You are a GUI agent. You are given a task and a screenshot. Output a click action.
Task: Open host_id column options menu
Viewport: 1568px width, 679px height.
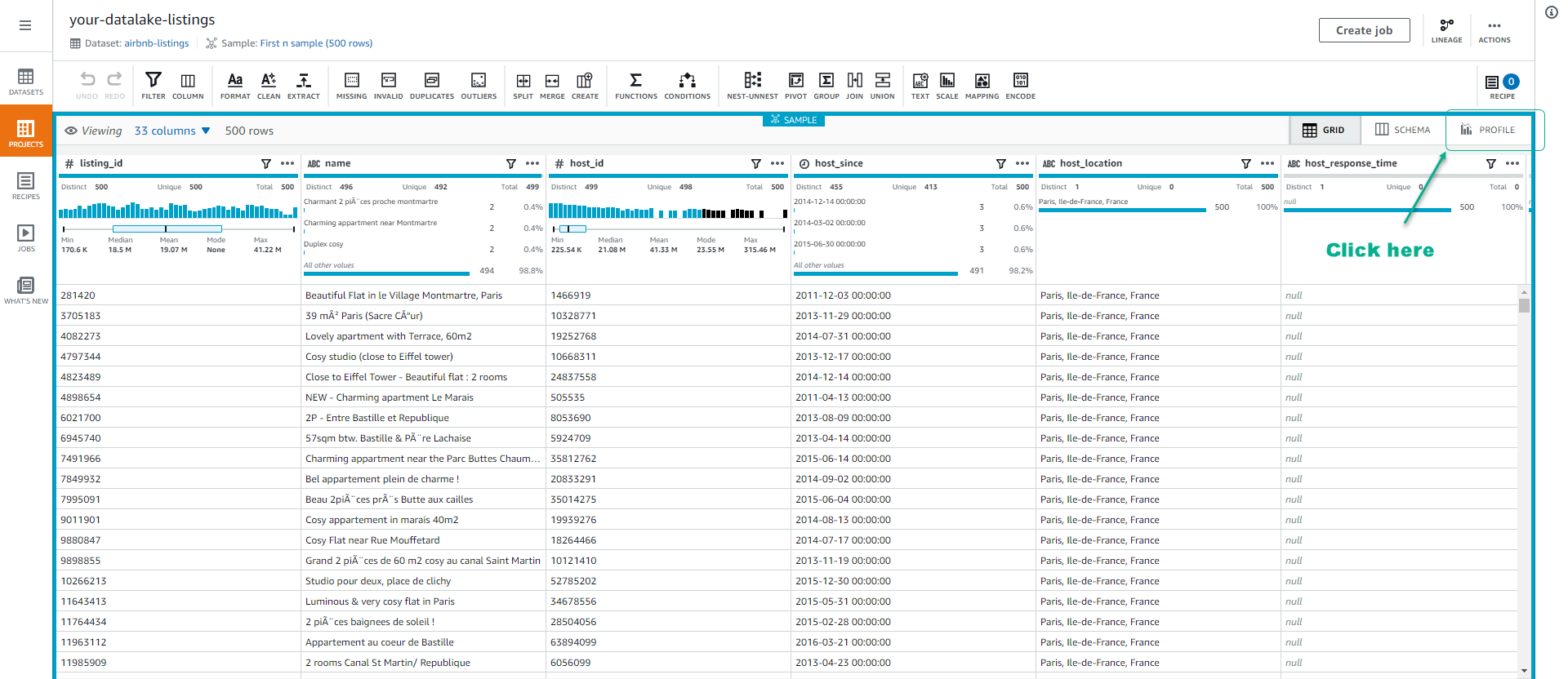(x=777, y=163)
